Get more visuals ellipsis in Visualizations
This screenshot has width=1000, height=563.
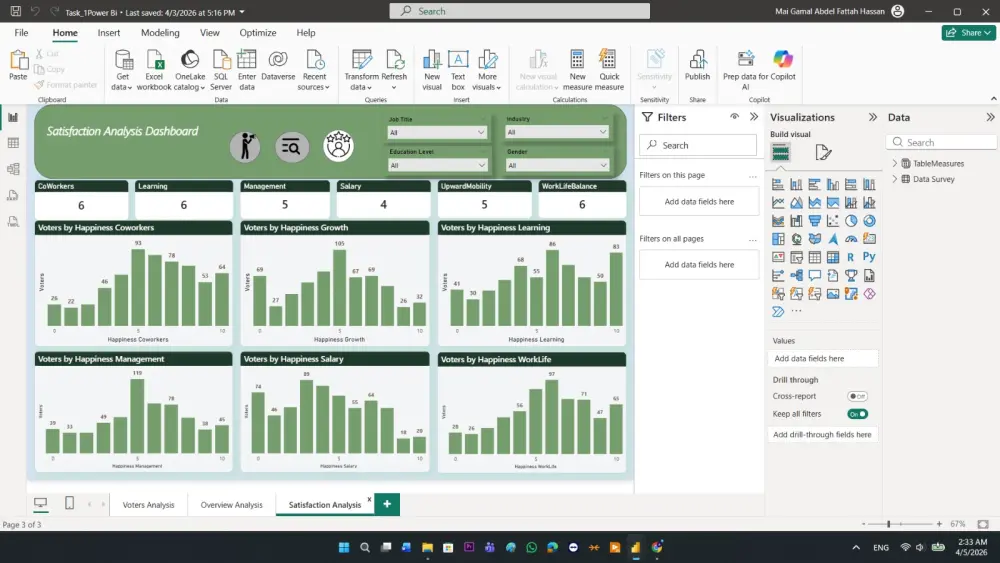tap(797, 311)
